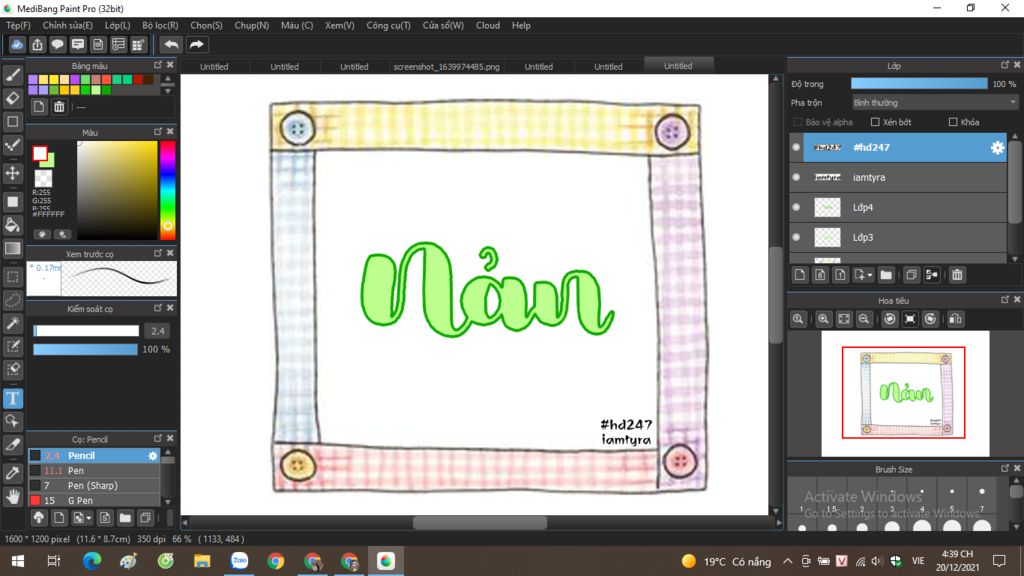Pop out the Lớp layer panel
This screenshot has width=1024, height=576.
[1004, 65]
